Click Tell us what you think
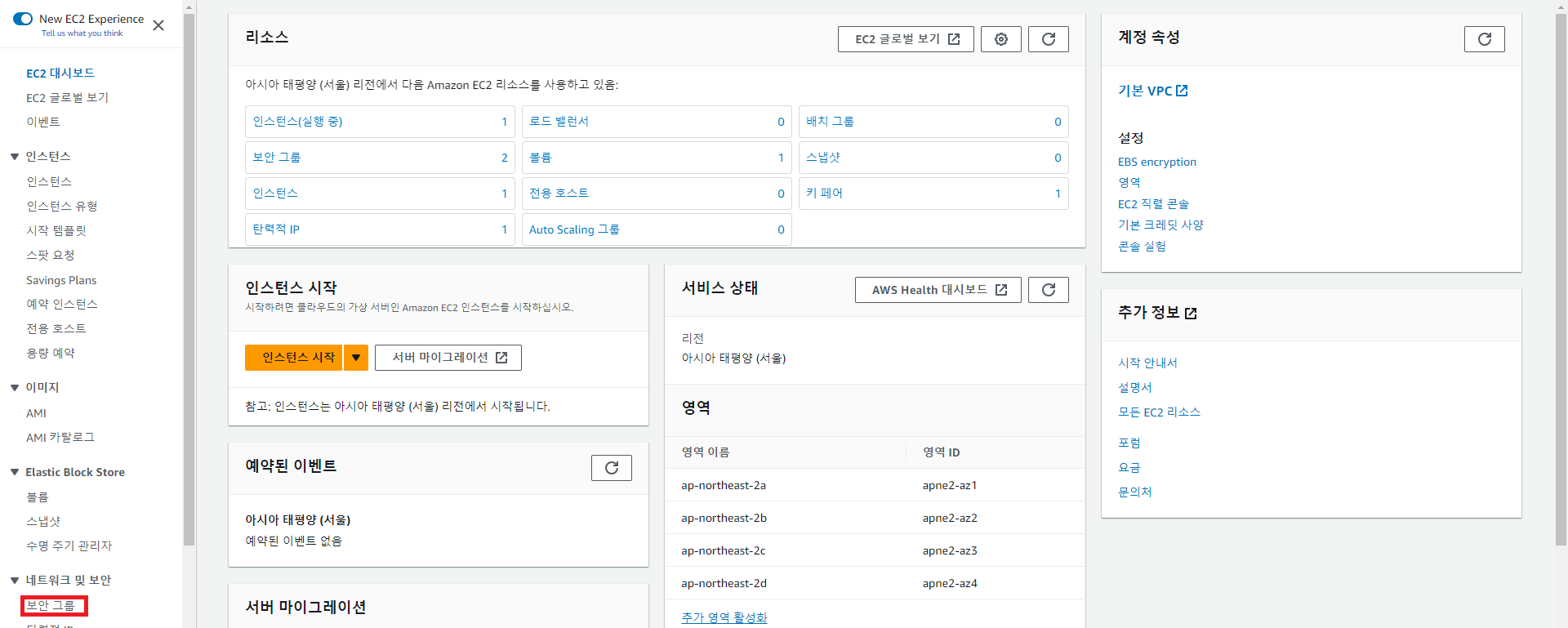The image size is (1568, 628). tap(82, 33)
